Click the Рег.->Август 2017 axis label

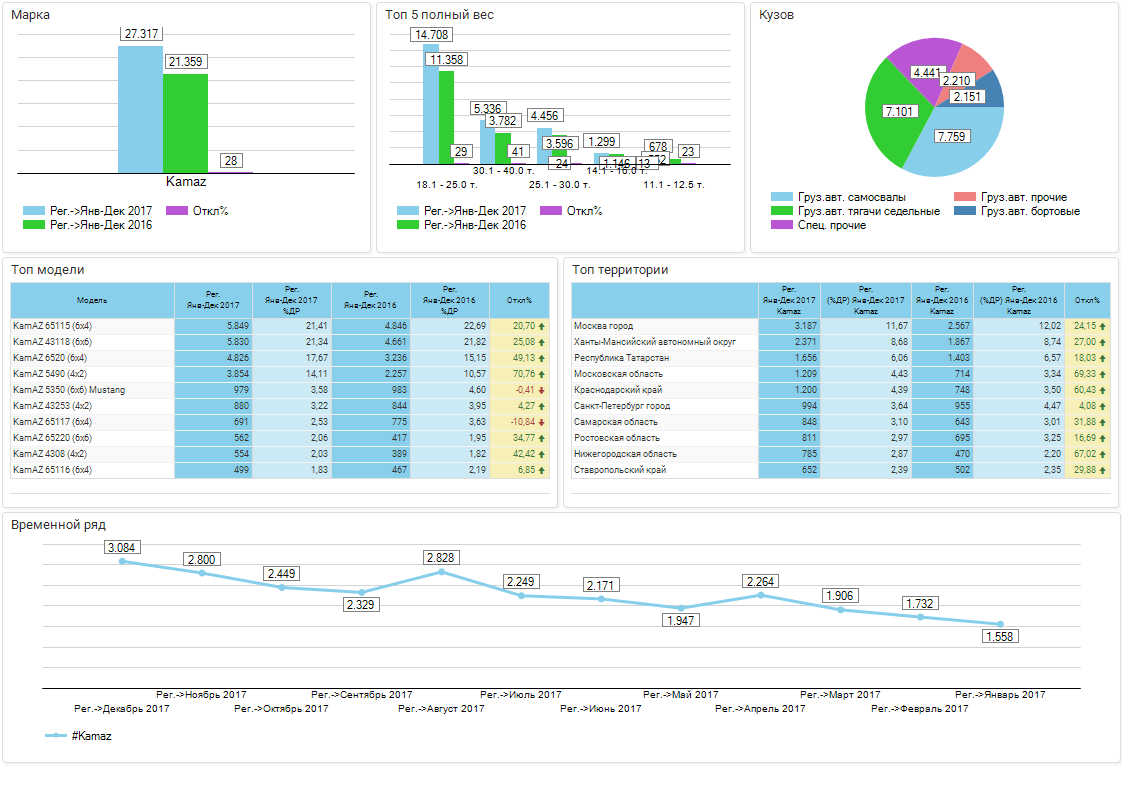tap(441, 709)
